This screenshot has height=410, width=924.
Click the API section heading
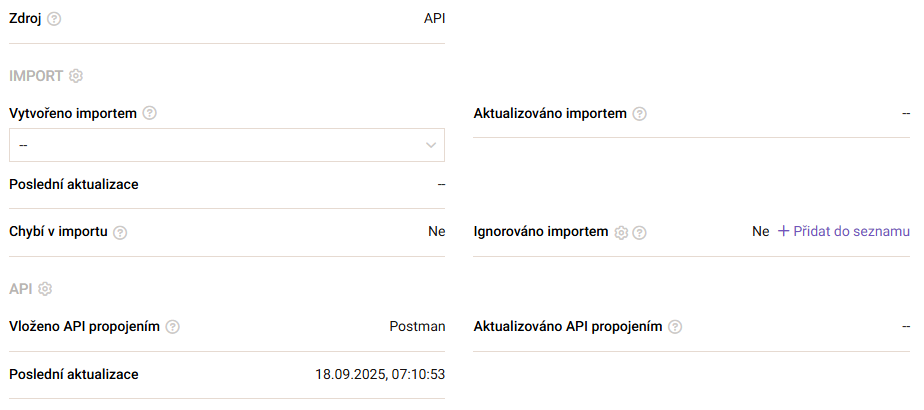click(x=20, y=289)
